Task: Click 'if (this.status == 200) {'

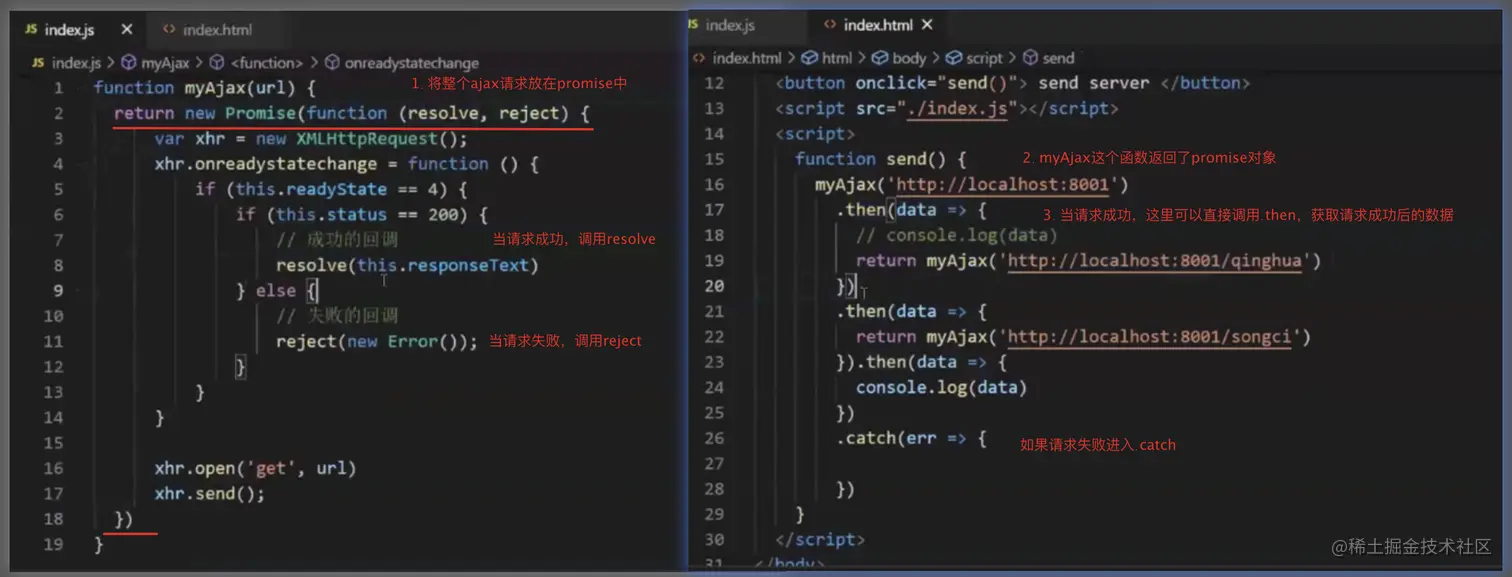Action: pos(361,215)
